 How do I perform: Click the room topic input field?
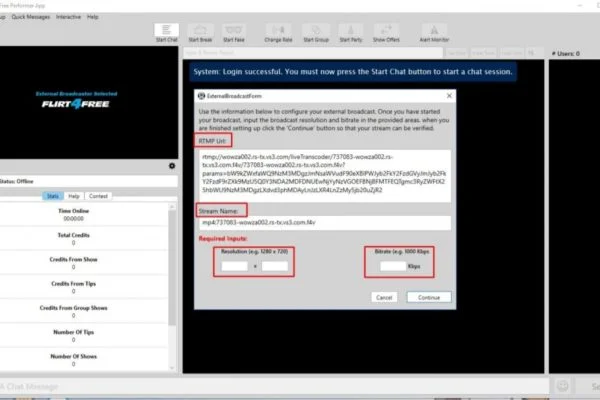[313, 53]
